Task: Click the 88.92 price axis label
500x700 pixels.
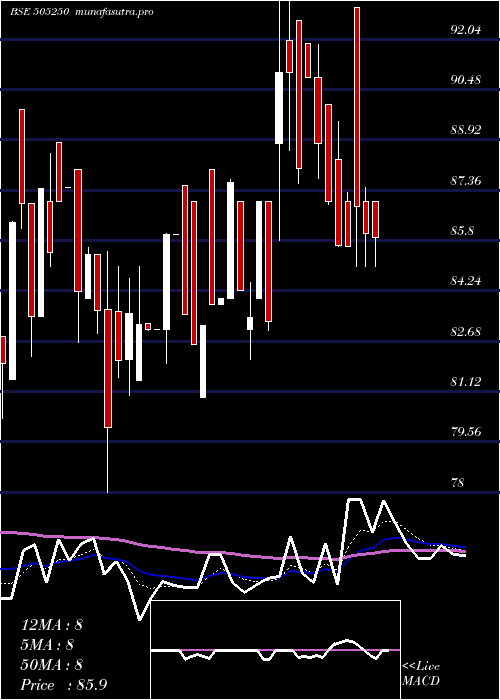Action: 467,130
